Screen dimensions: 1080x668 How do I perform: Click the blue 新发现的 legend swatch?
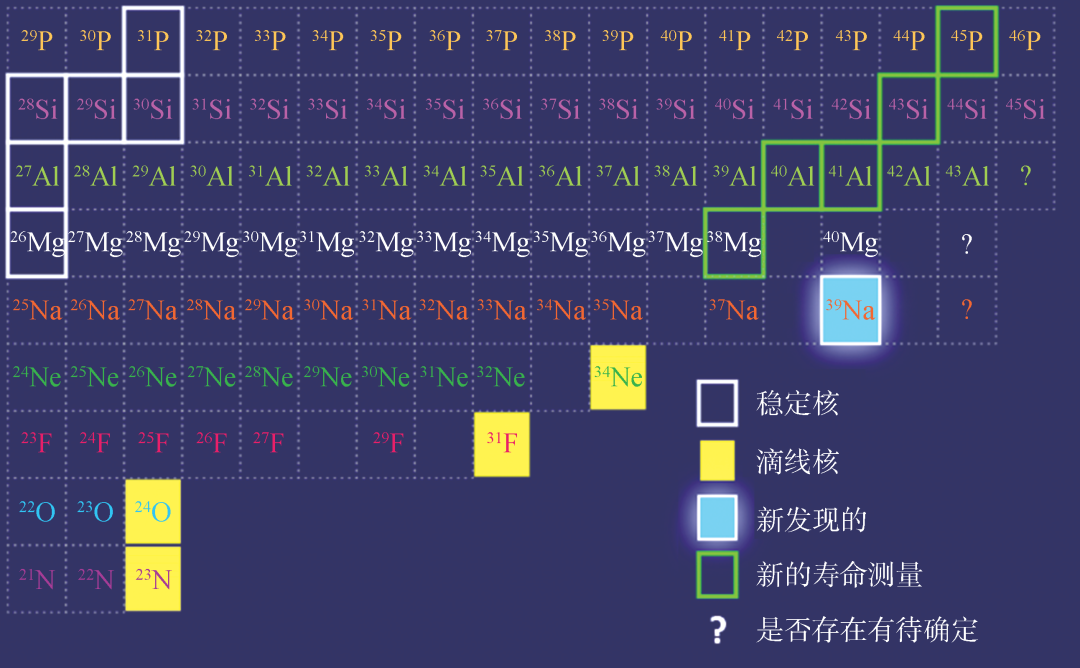click(x=717, y=518)
